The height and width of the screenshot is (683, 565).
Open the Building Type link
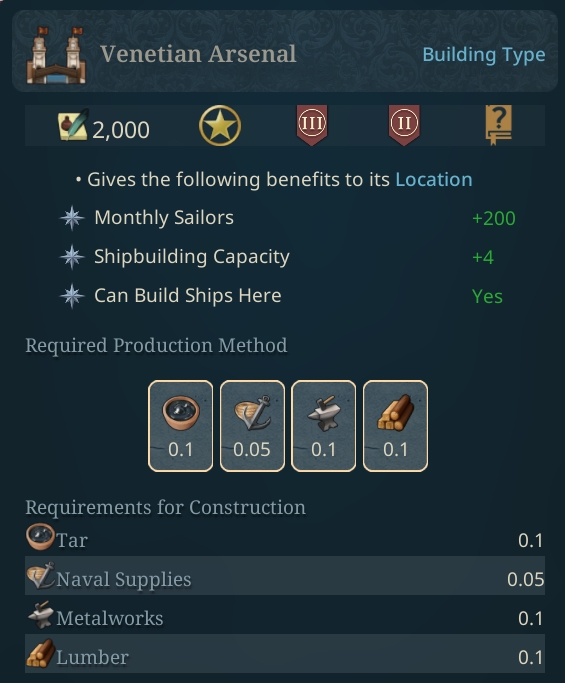(484, 55)
